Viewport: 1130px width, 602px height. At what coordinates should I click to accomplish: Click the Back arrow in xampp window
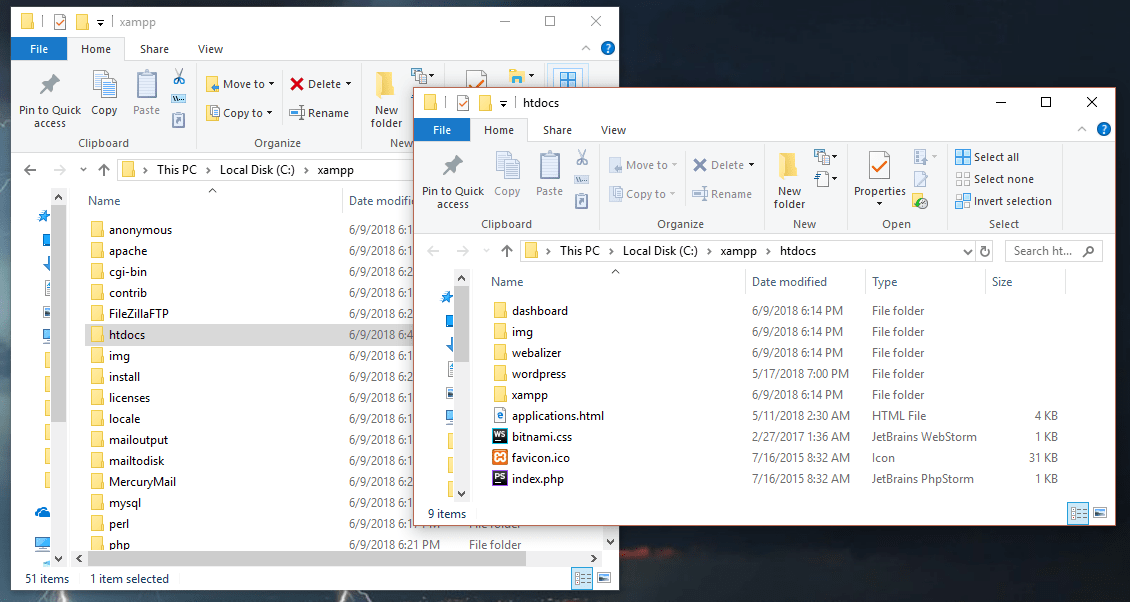click(30, 170)
